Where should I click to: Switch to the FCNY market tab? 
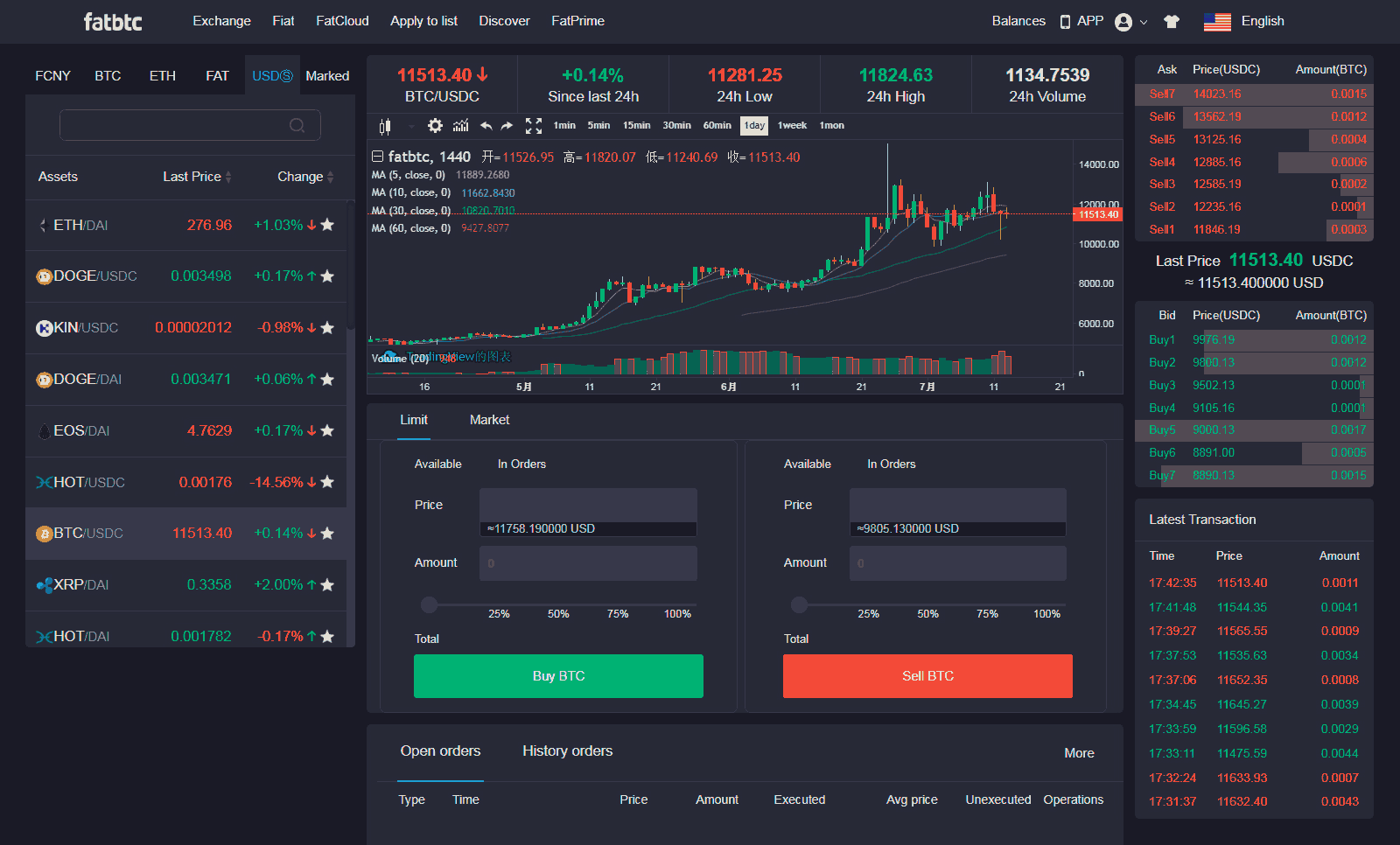52,76
